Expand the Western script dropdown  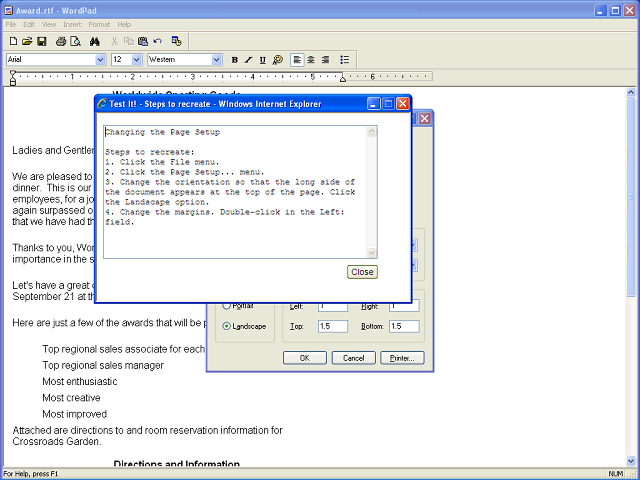coord(217,60)
